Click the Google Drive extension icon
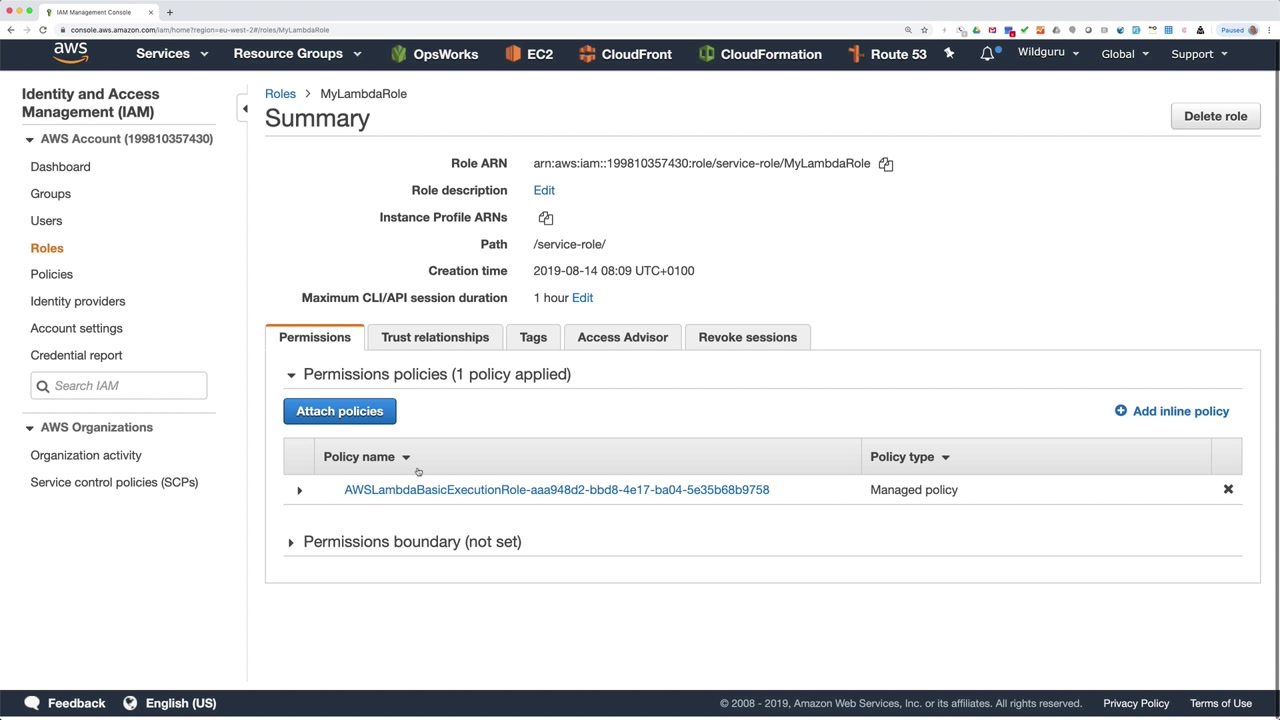This screenshot has height=720, width=1280. tap(977, 30)
